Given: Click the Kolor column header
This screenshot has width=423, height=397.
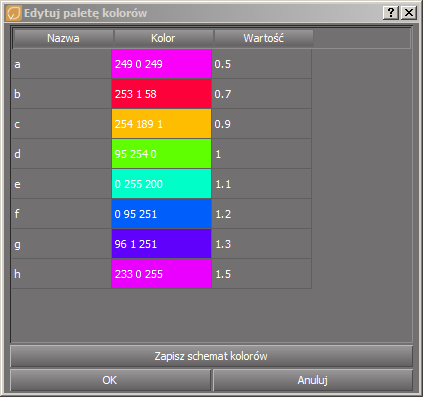Looking at the screenshot, I should 163,38.
